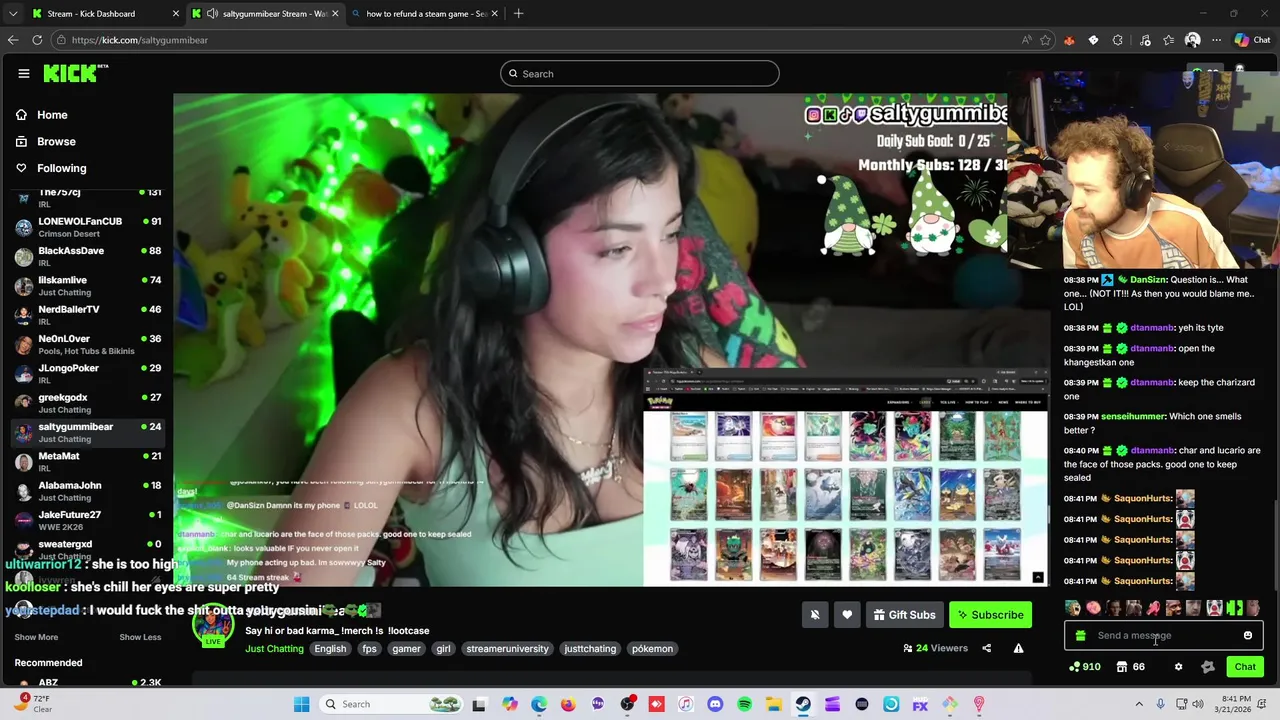The image size is (1280, 720).
Task: Click the Kick logo
Action: pos(72,73)
